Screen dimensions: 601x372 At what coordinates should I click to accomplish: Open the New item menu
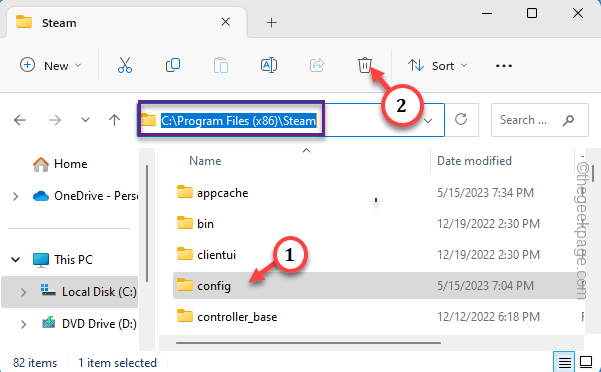tap(51, 66)
